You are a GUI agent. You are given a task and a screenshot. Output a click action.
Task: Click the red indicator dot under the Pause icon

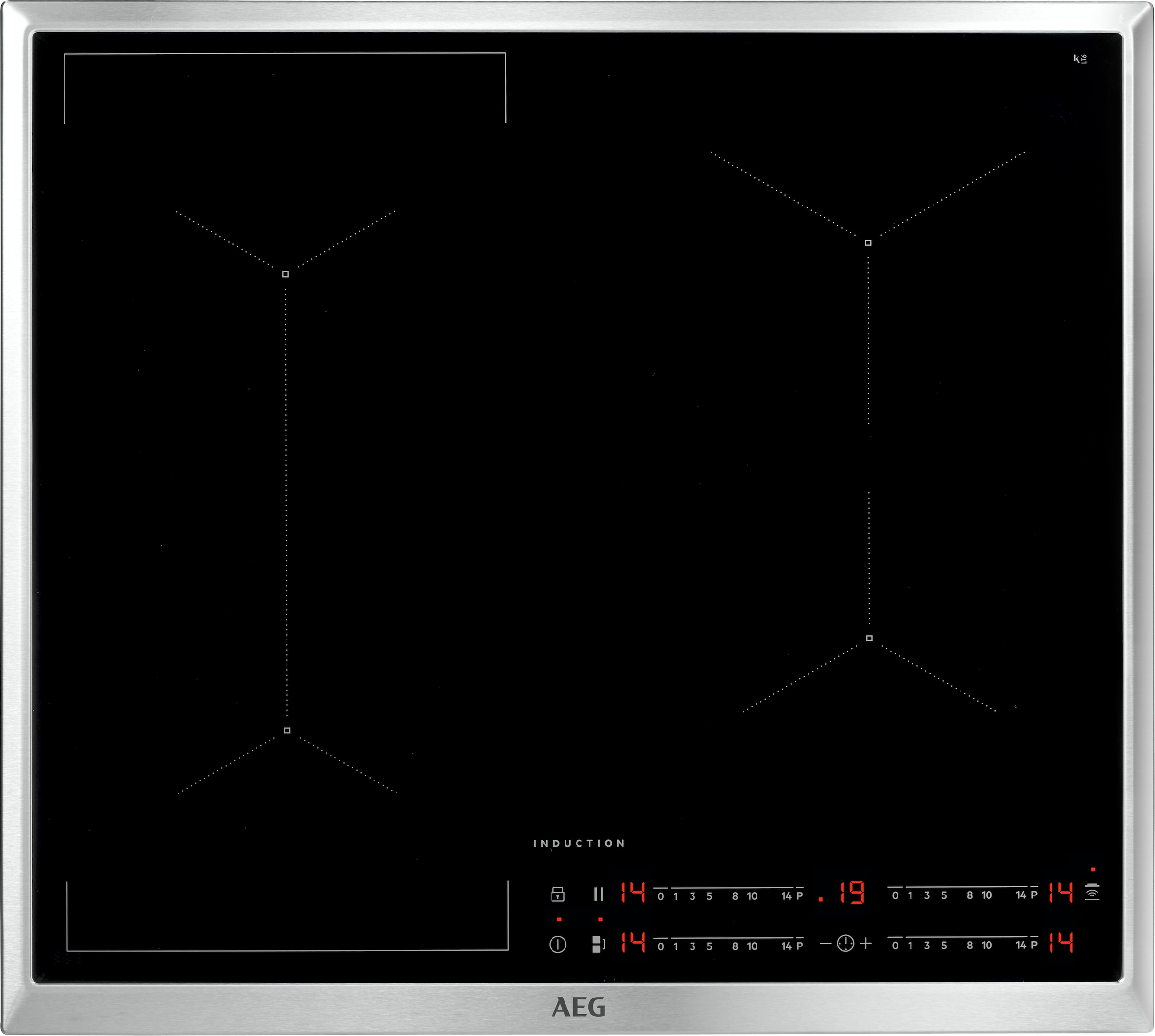click(x=600, y=919)
